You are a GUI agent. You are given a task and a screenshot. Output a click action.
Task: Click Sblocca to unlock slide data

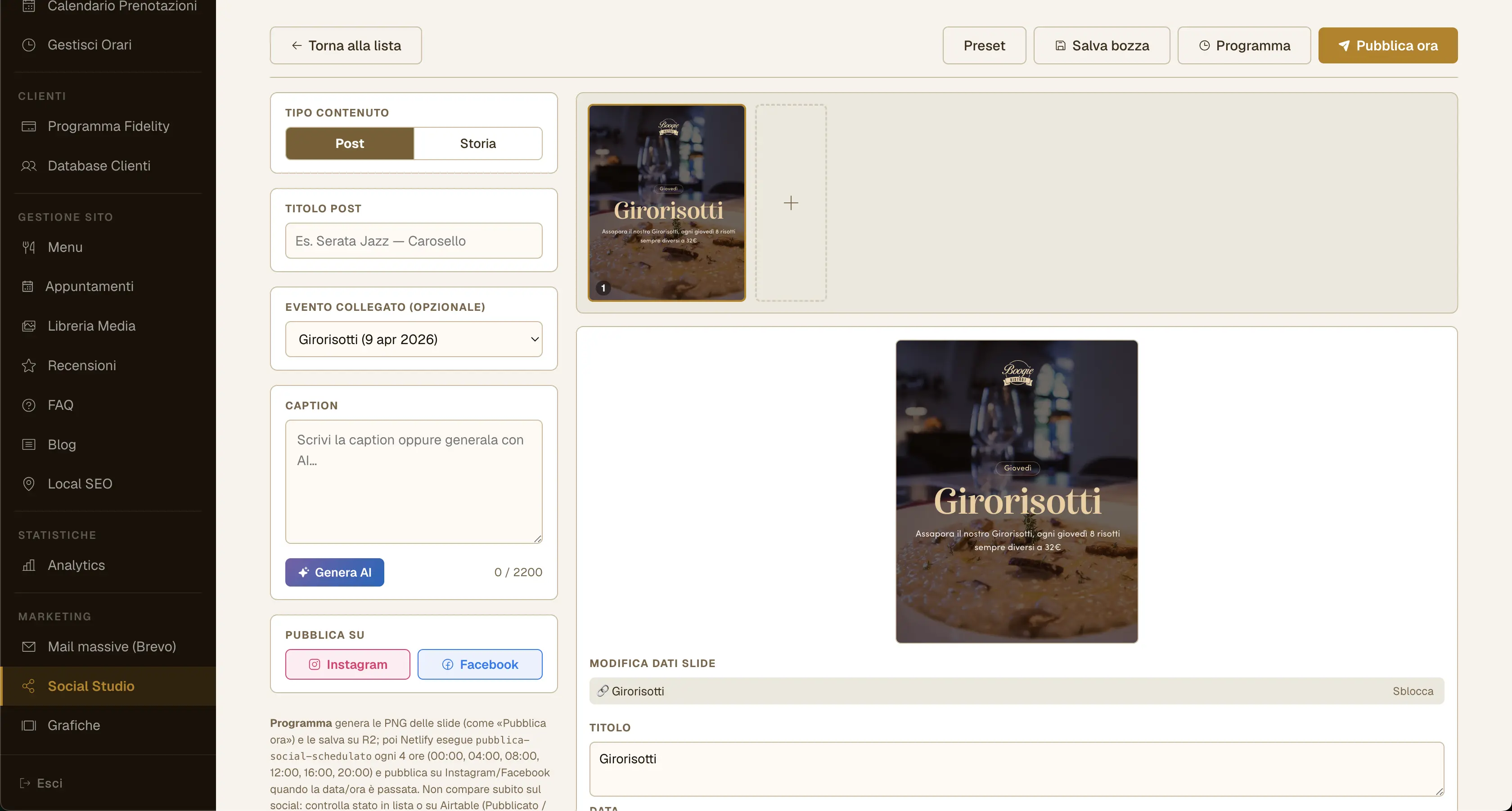tap(1413, 691)
